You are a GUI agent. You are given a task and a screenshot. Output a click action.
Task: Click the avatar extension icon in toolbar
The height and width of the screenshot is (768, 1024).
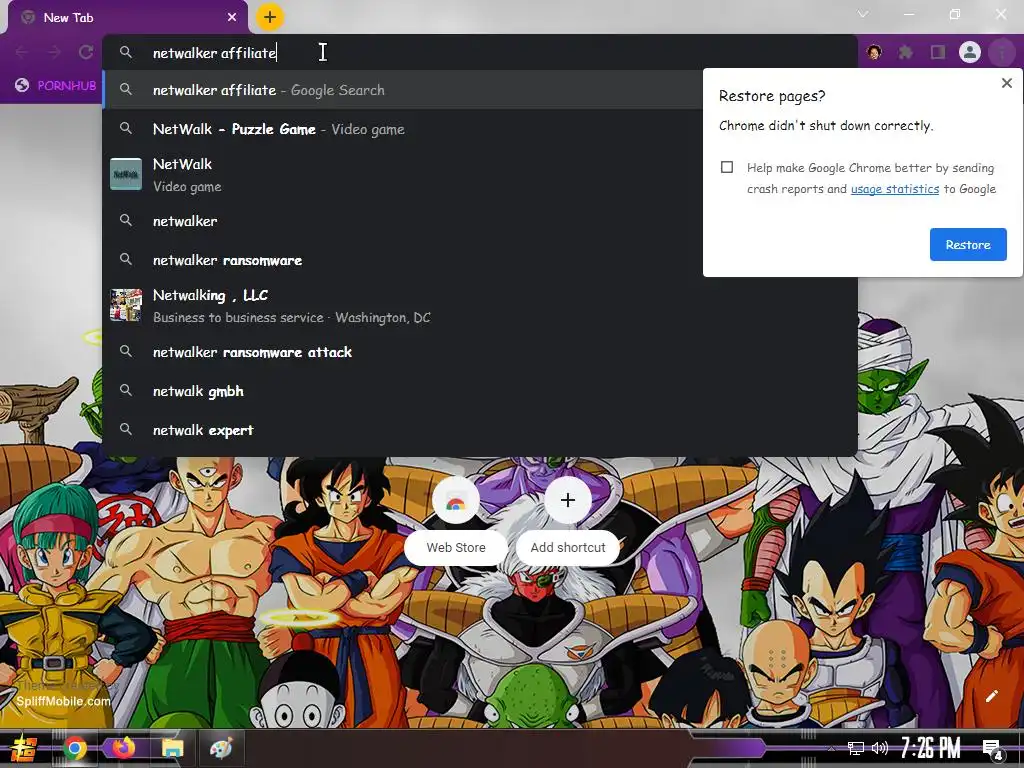click(874, 52)
